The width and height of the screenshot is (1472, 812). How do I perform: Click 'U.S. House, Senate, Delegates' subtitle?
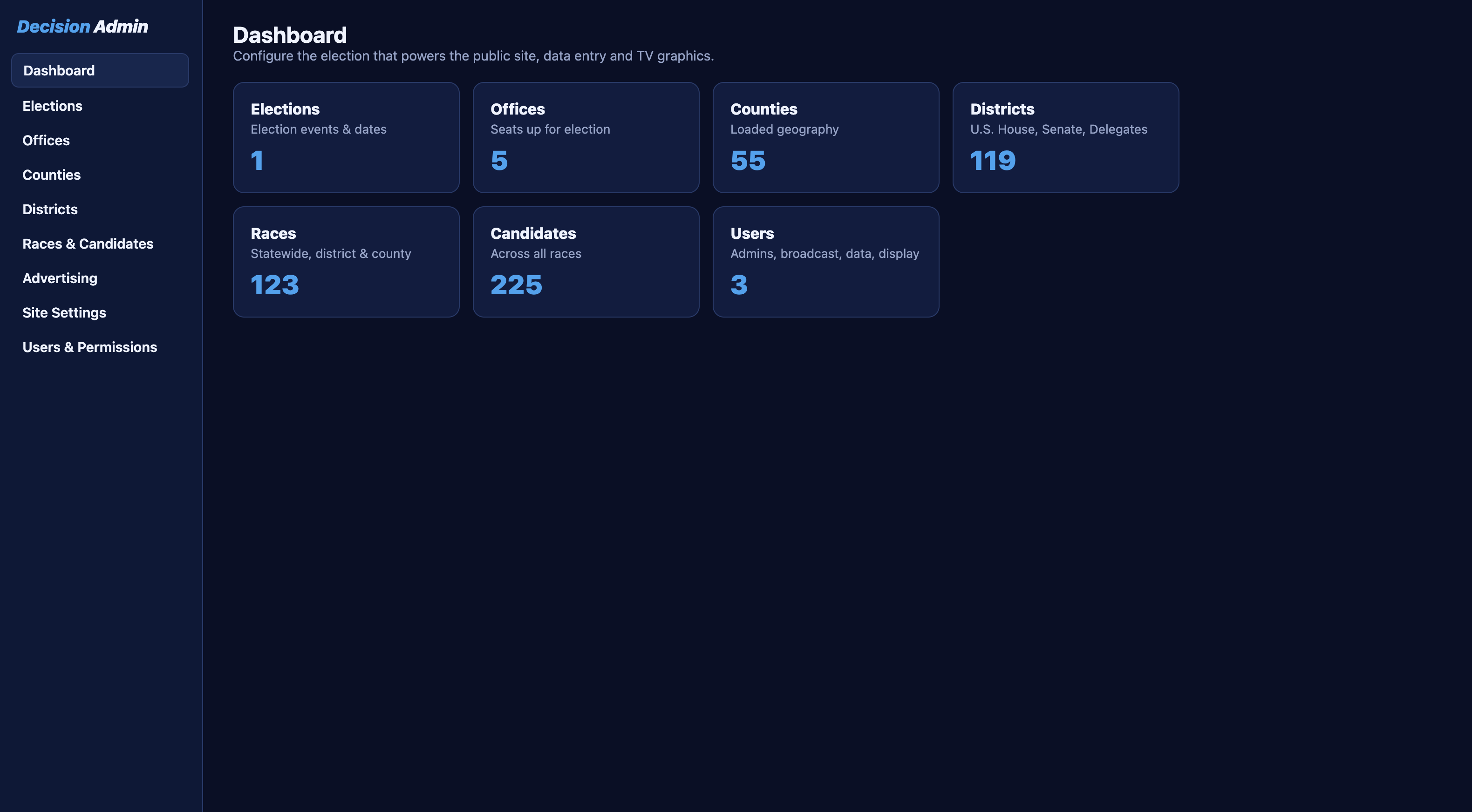[x=1059, y=129]
